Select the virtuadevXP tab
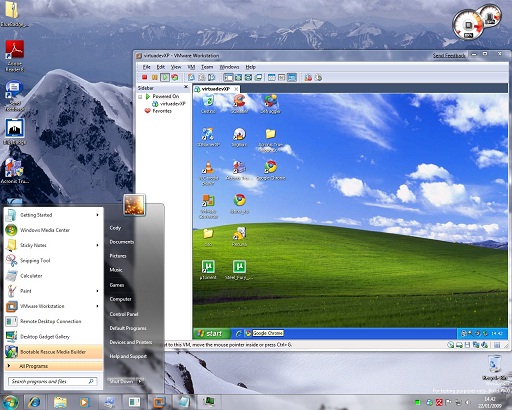 (x=216, y=89)
